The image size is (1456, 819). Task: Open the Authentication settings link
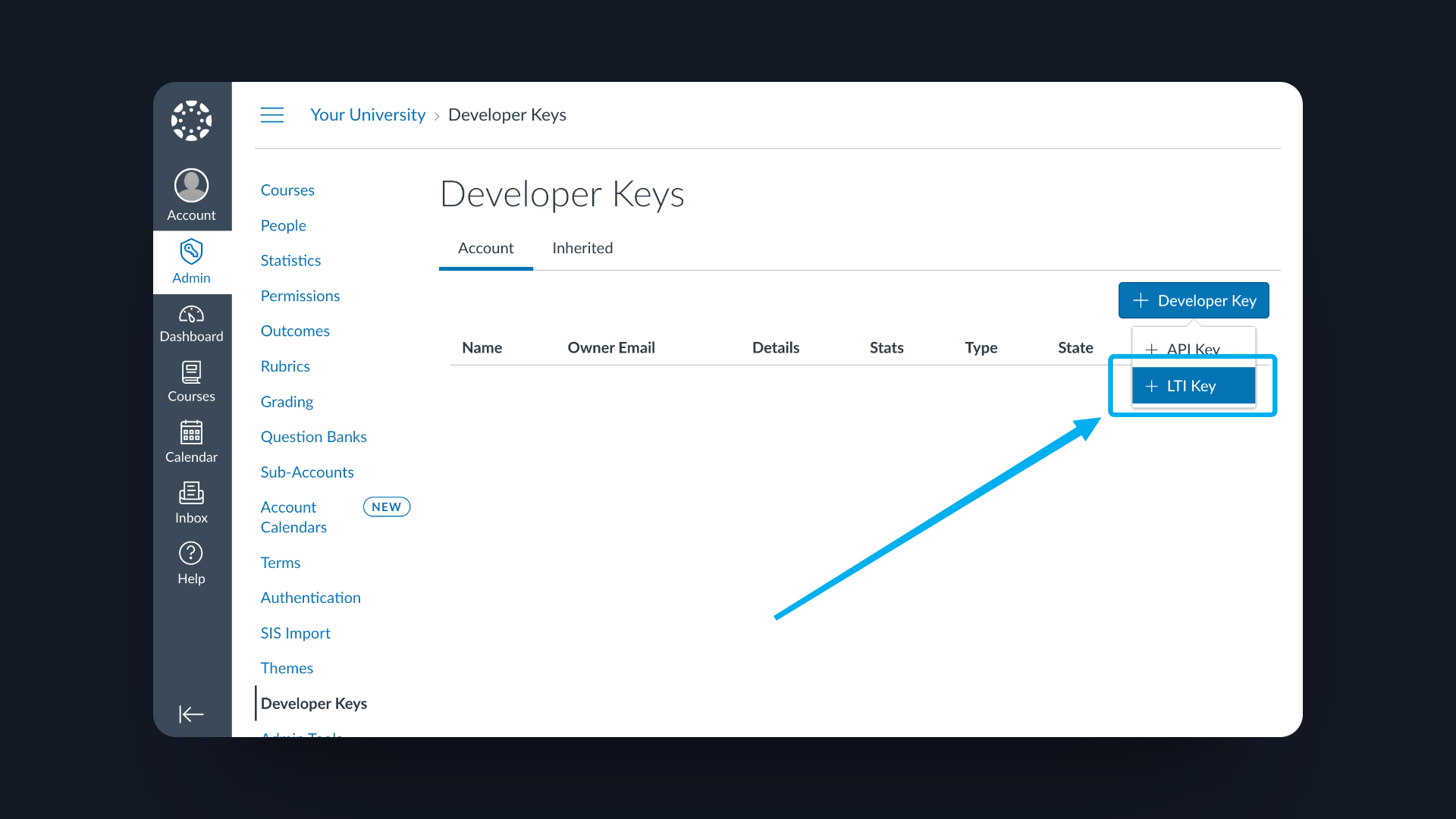pyautogui.click(x=310, y=598)
